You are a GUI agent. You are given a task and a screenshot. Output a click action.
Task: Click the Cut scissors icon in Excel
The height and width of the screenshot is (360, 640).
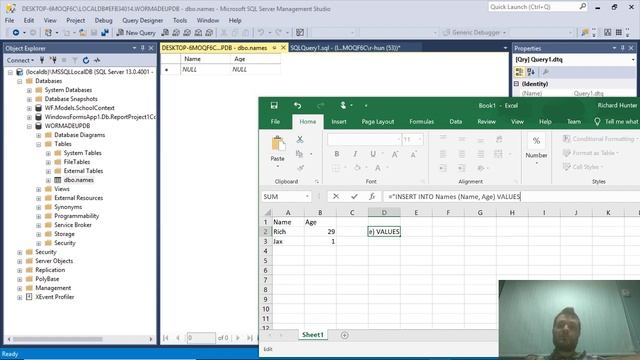(300, 140)
